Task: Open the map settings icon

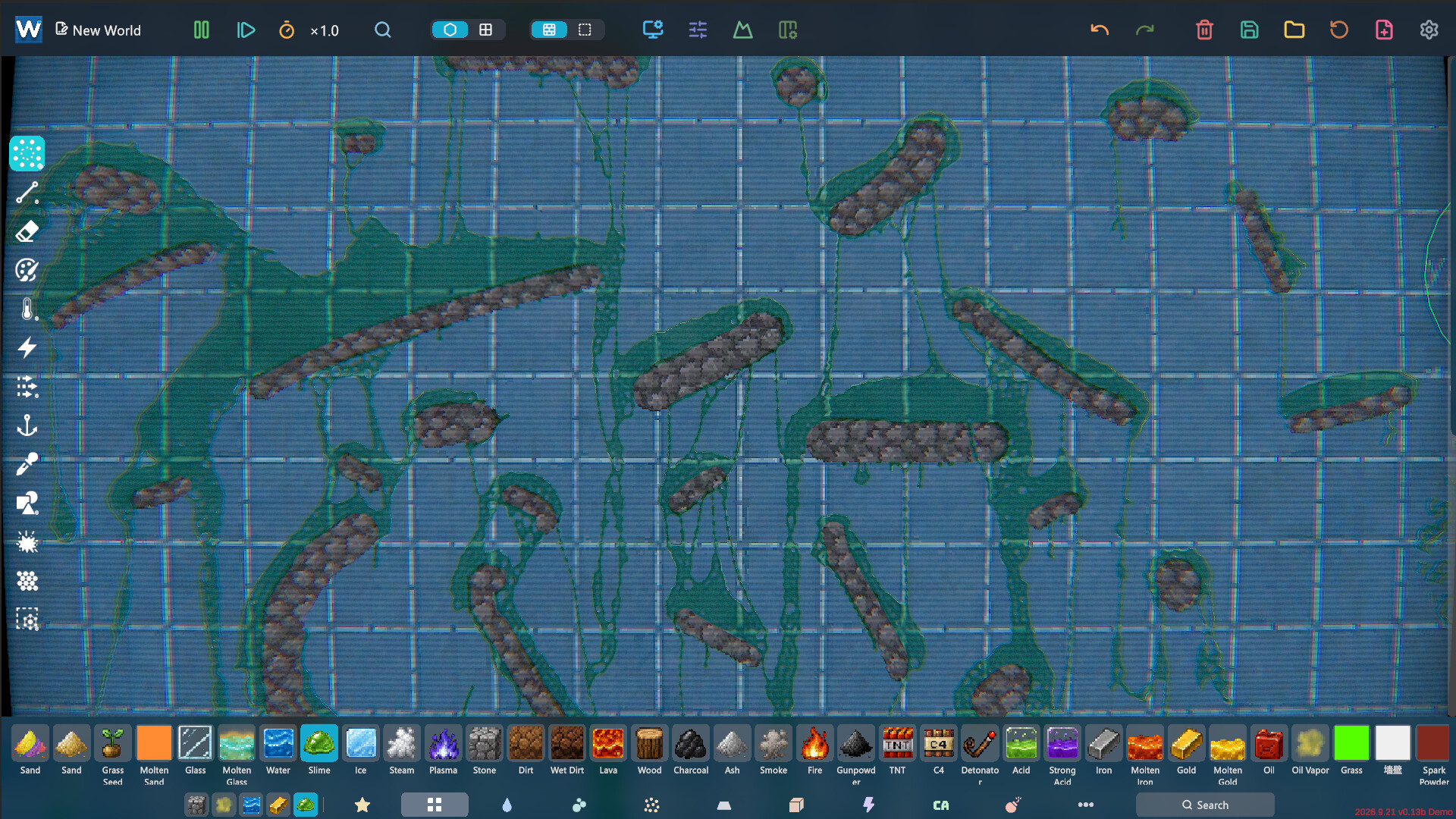Action: 788,30
